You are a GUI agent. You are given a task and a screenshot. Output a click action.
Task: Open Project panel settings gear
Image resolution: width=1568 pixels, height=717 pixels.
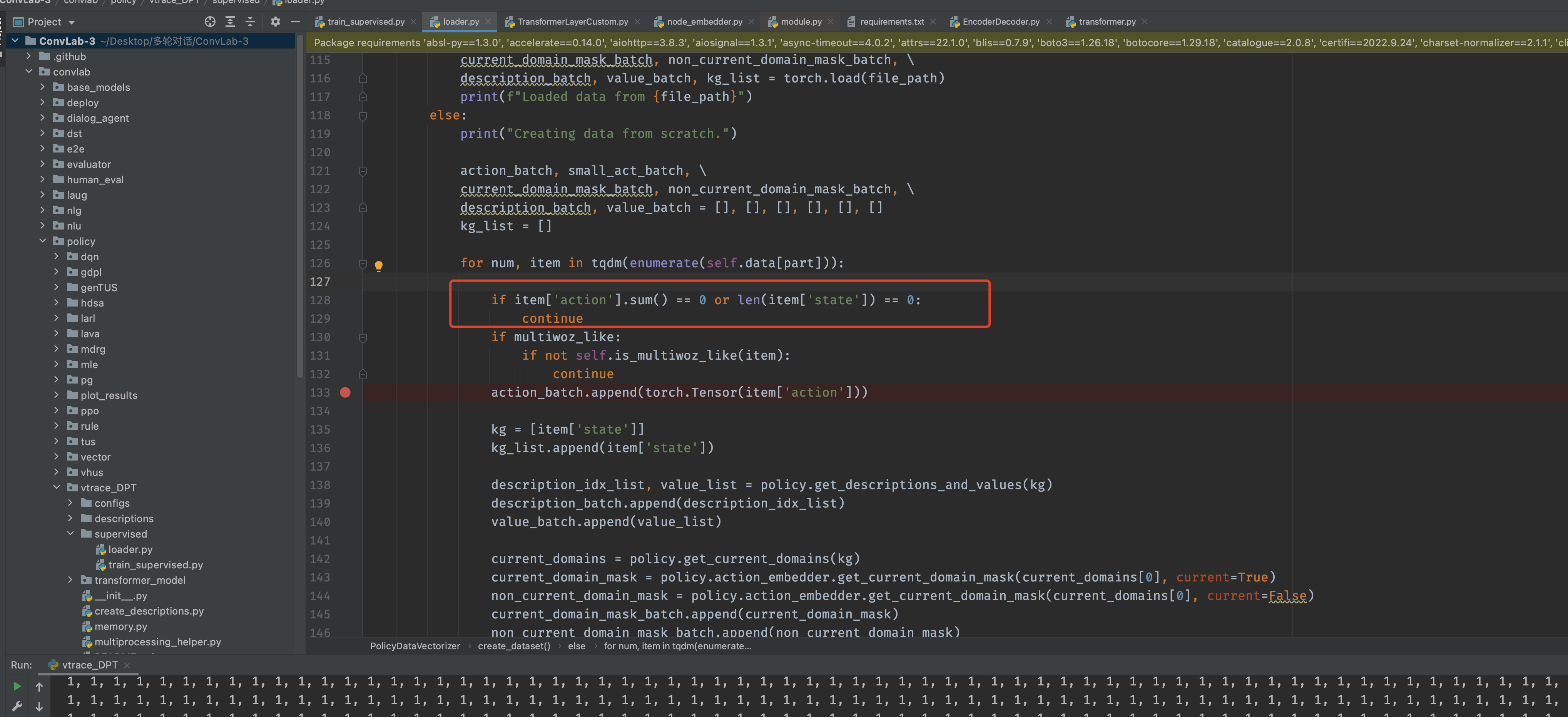point(275,22)
